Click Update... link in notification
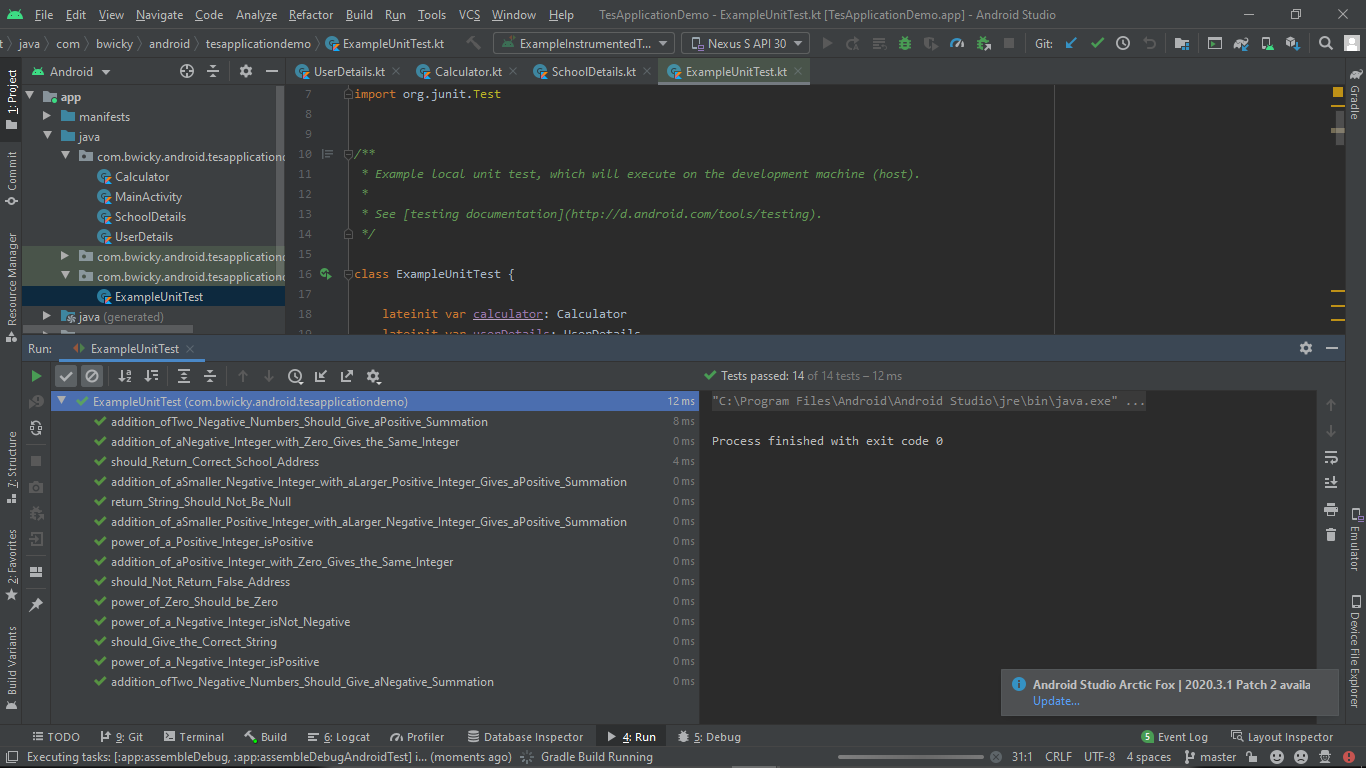 point(1056,701)
